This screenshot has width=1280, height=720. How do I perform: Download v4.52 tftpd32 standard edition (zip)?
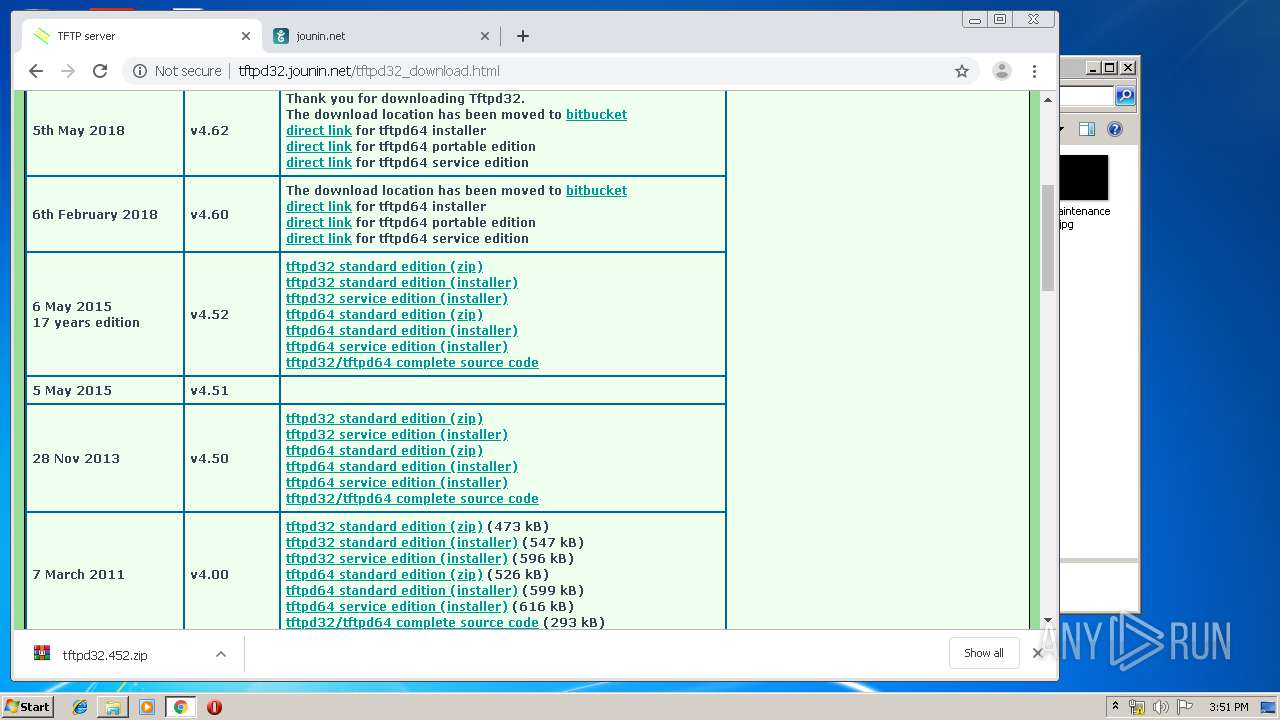point(384,266)
